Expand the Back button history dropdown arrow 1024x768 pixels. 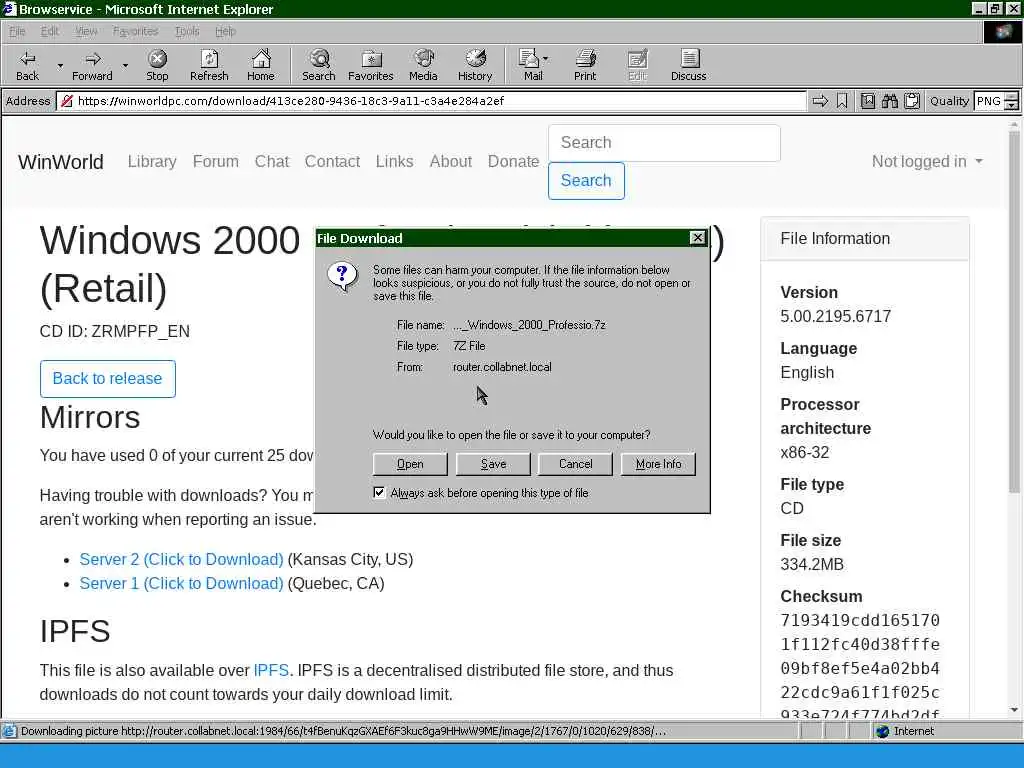(60, 65)
